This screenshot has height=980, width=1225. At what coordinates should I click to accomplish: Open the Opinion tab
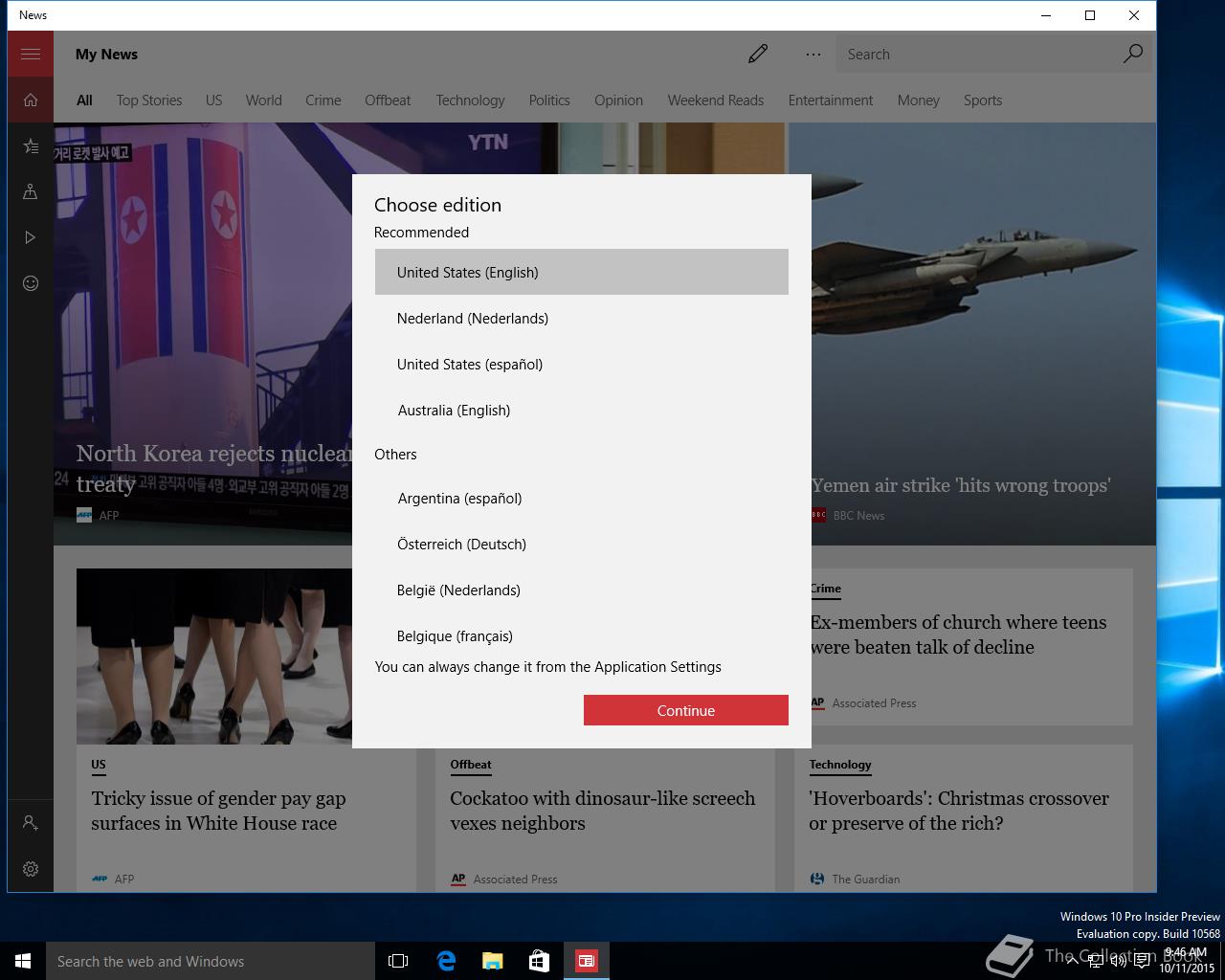coord(618,100)
